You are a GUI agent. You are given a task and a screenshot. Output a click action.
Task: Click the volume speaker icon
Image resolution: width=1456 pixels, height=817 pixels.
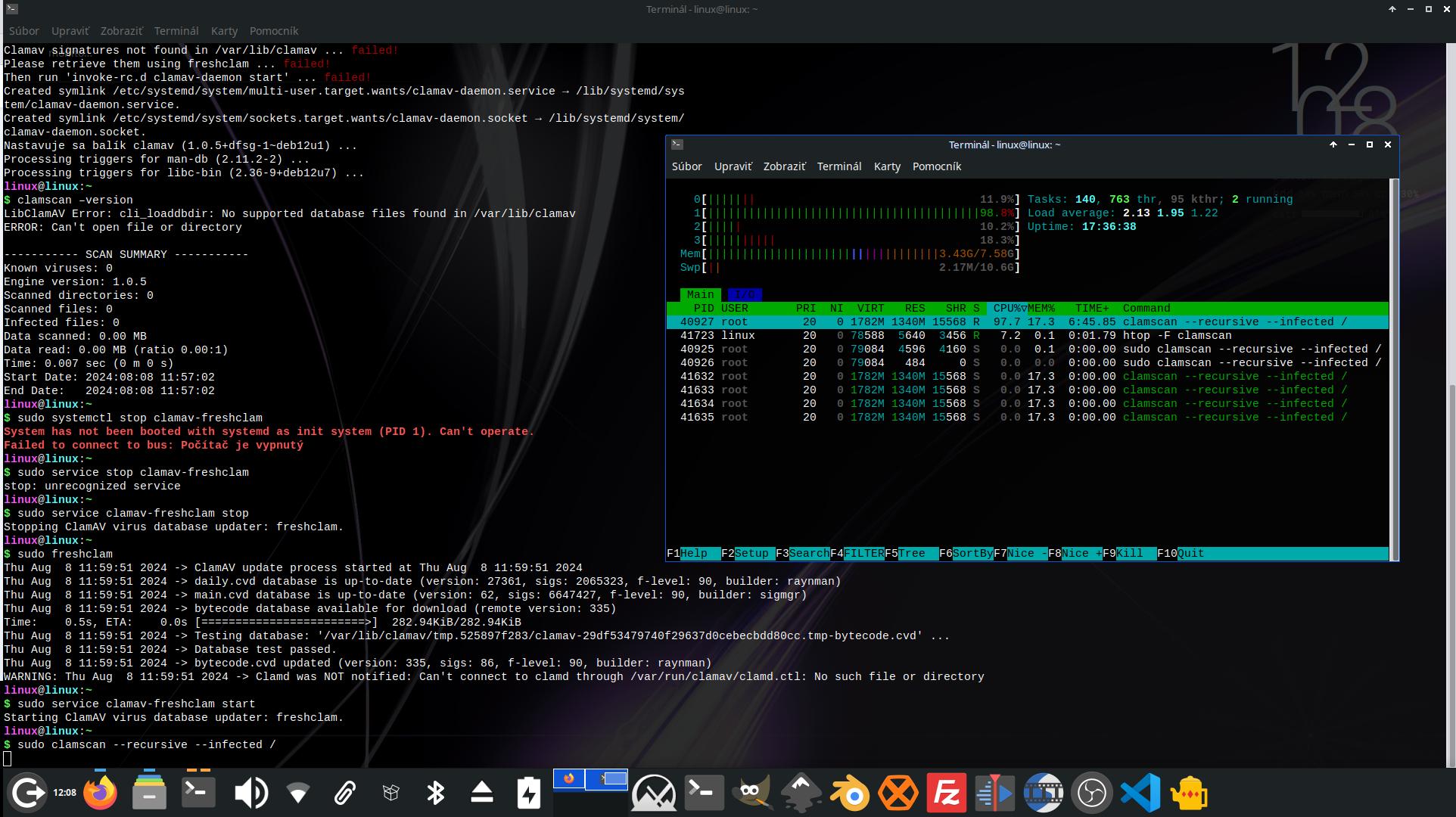(x=250, y=793)
